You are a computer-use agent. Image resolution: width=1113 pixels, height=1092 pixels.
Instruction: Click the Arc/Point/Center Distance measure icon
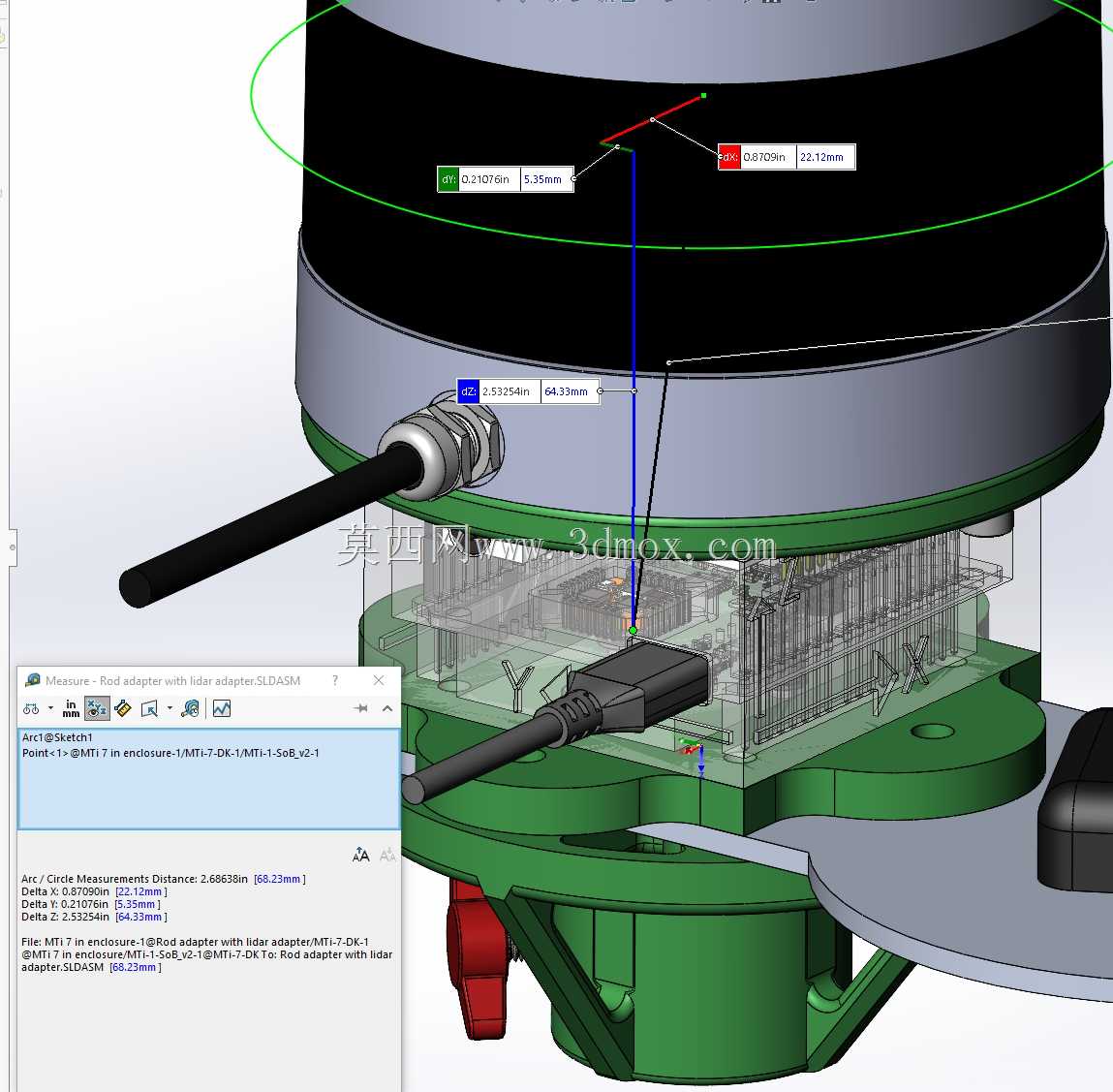(x=31, y=708)
